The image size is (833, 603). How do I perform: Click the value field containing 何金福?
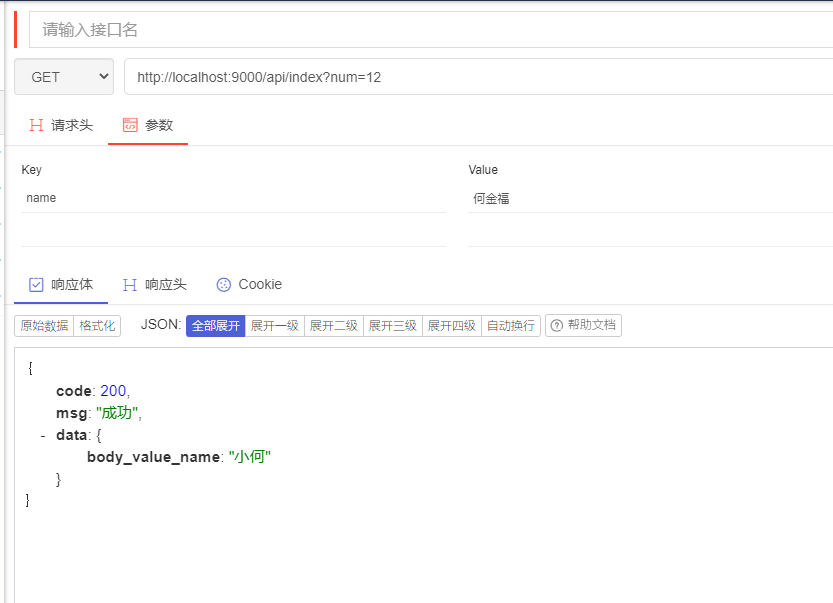coord(650,198)
